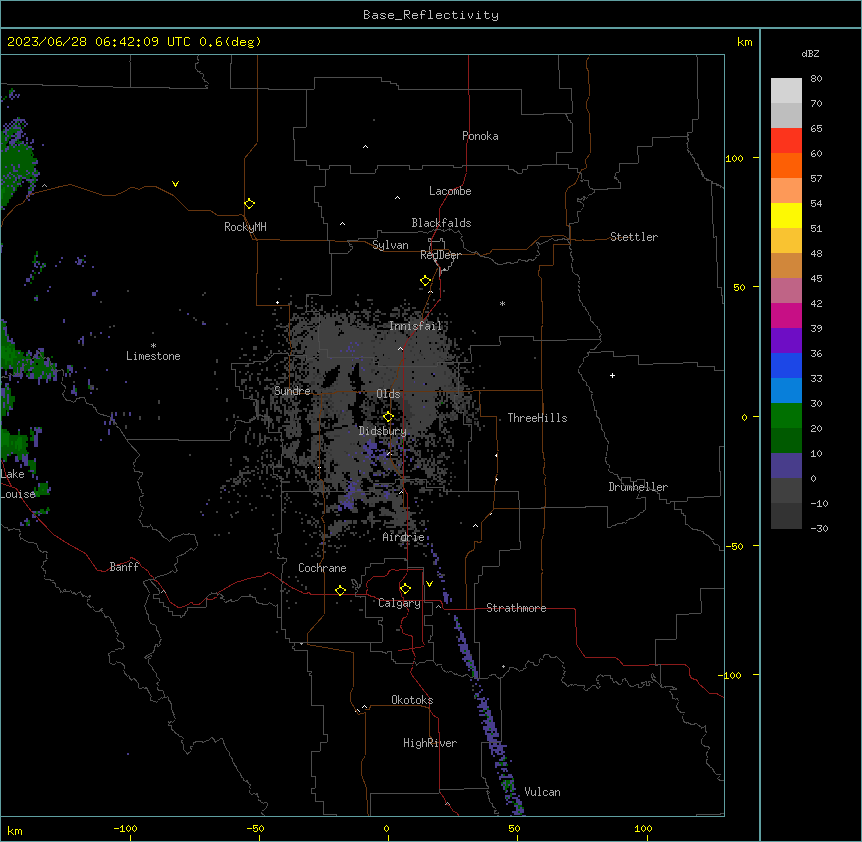Image resolution: width=862 pixels, height=842 pixels.
Task: Click the yellow V marker east of Calgary diamond
Action: click(x=429, y=584)
